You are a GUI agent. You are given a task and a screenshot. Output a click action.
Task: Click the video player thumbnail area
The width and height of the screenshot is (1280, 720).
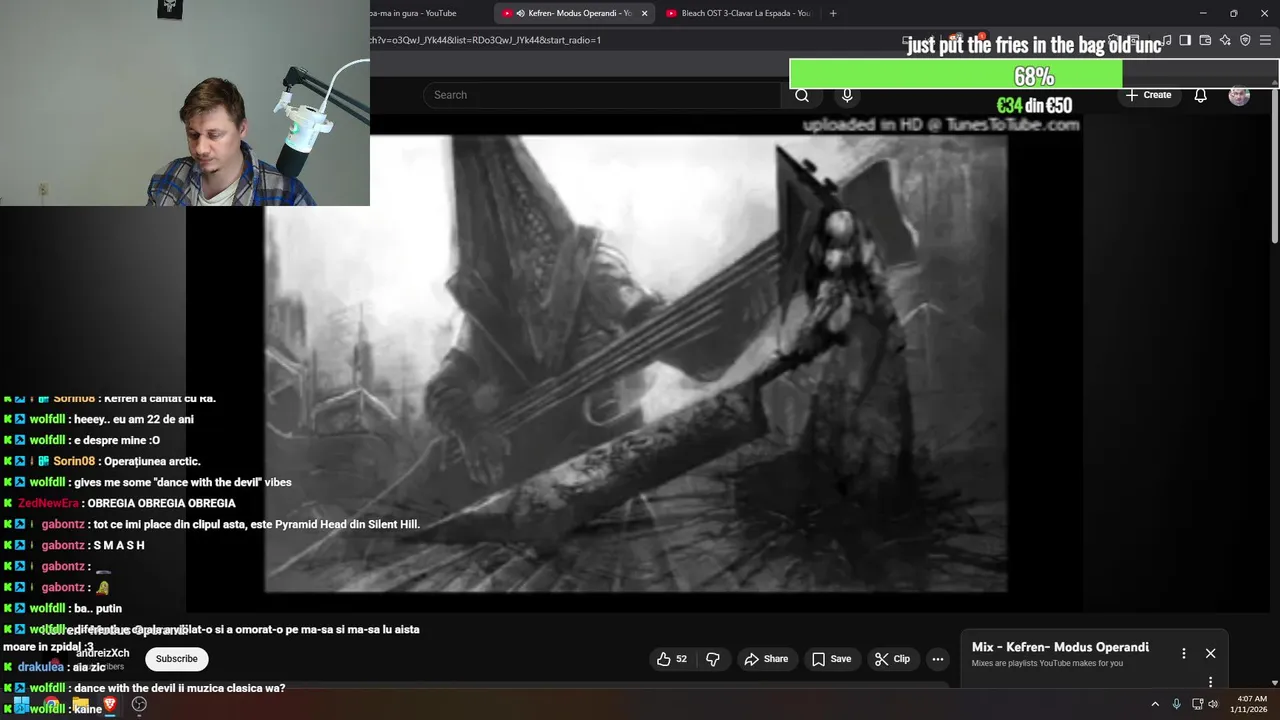point(635,364)
